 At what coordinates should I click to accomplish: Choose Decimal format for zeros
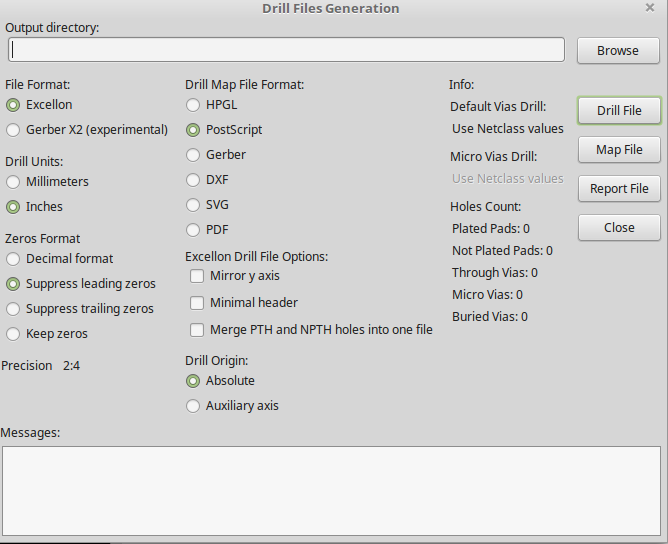[13, 259]
